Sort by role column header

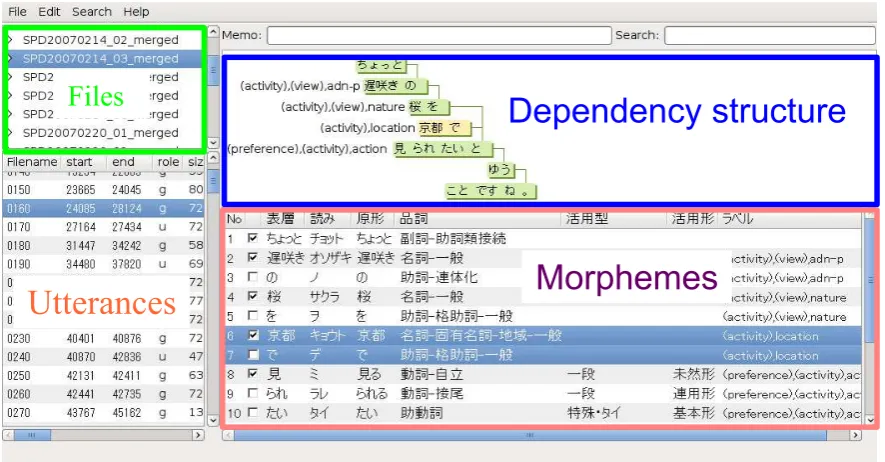[168, 162]
